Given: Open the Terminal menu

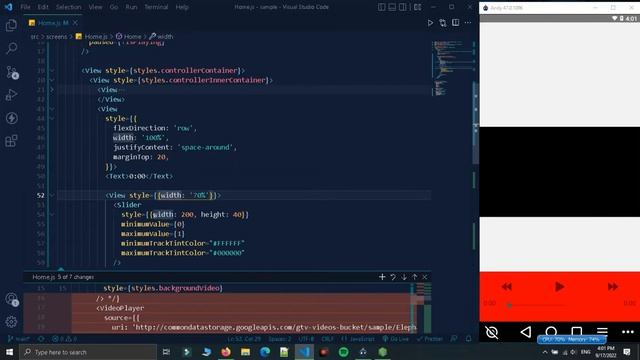Looking at the screenshot, I should [156, 7].
